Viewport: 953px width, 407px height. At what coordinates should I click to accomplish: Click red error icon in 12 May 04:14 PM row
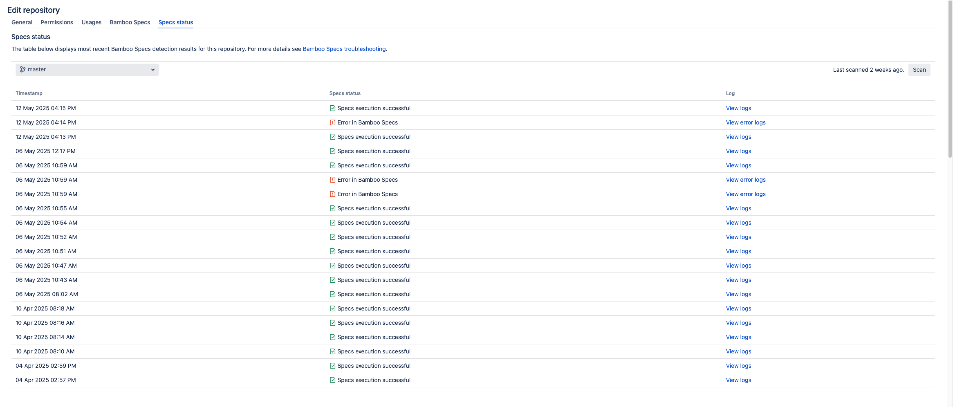[332, 123]
